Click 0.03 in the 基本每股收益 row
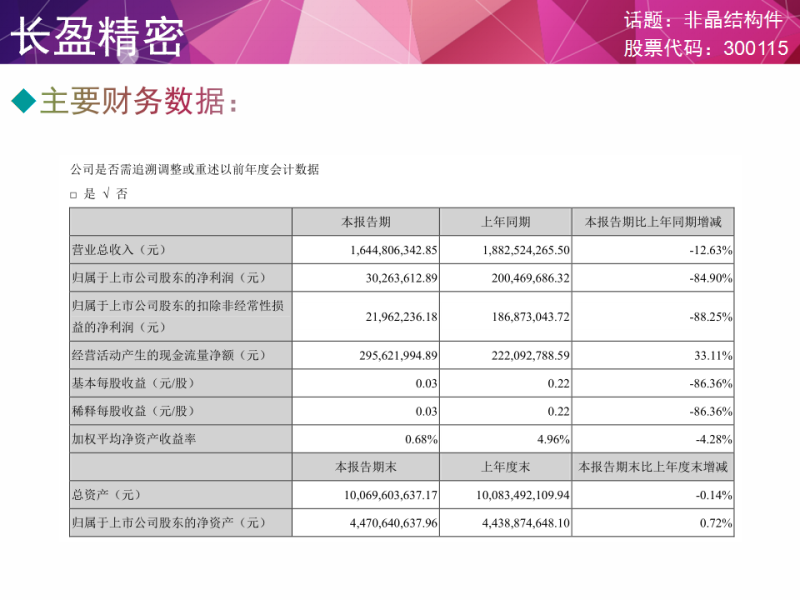This screenshot has height=600, width=800. point(427,384)
